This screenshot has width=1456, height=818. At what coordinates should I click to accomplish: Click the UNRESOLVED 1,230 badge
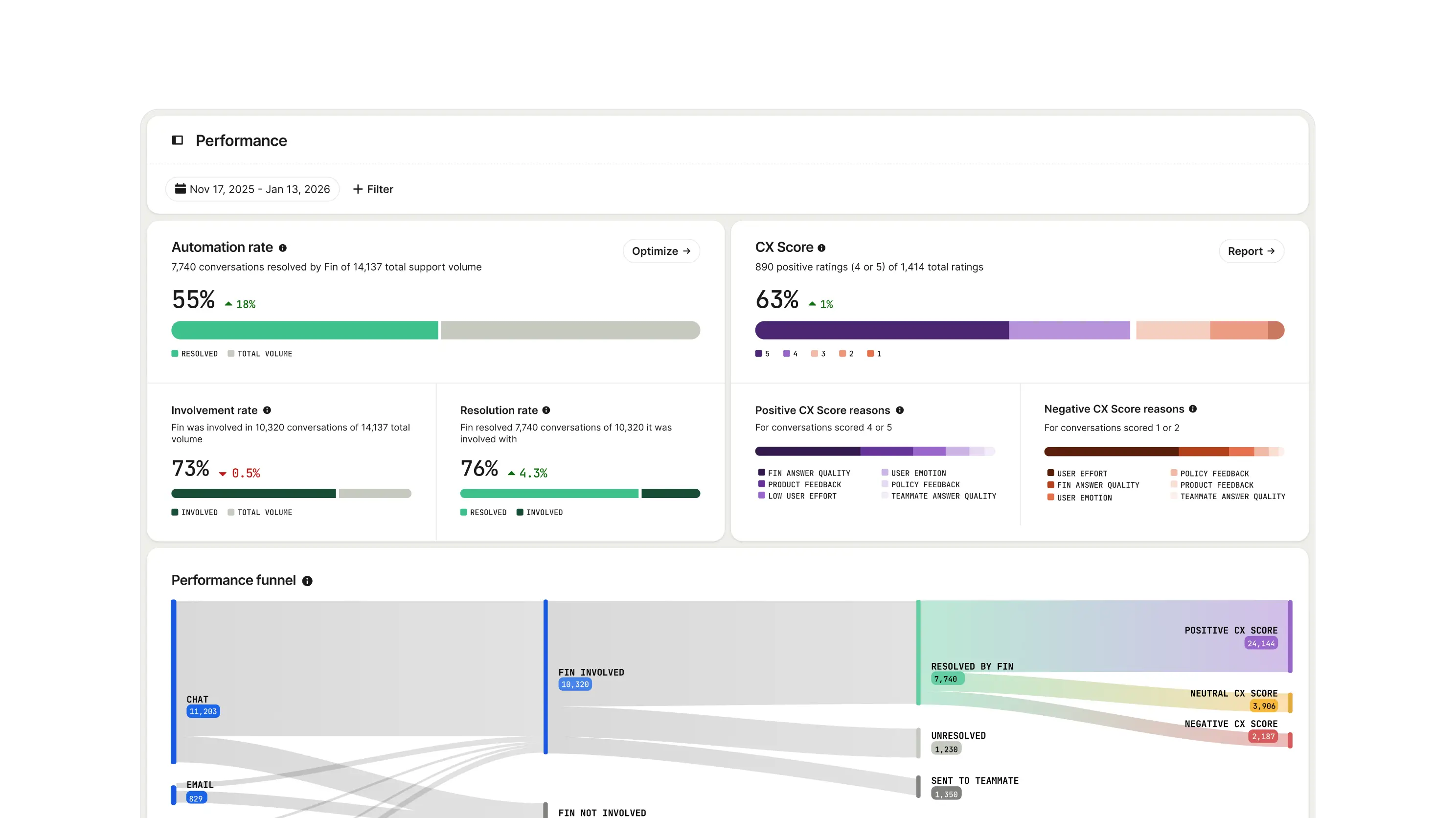click(946, 750)
